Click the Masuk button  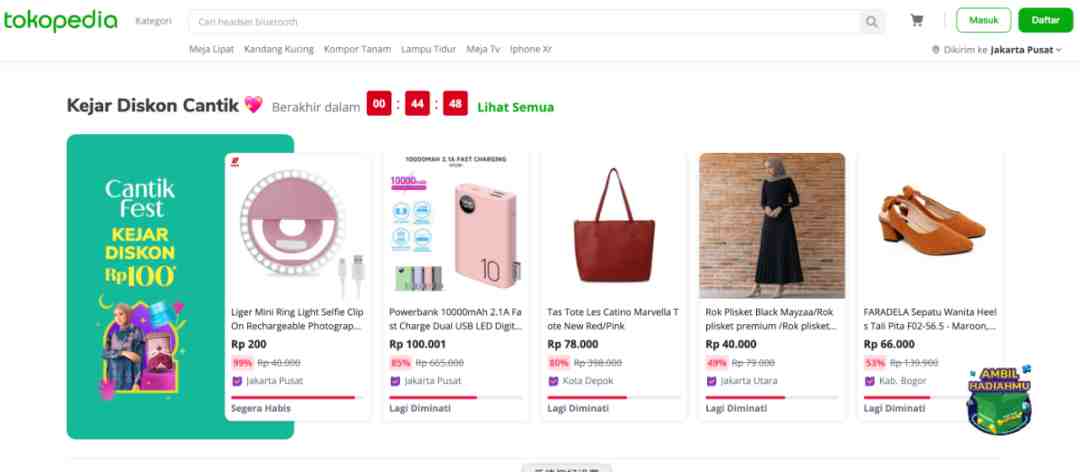tap(984, 20)
